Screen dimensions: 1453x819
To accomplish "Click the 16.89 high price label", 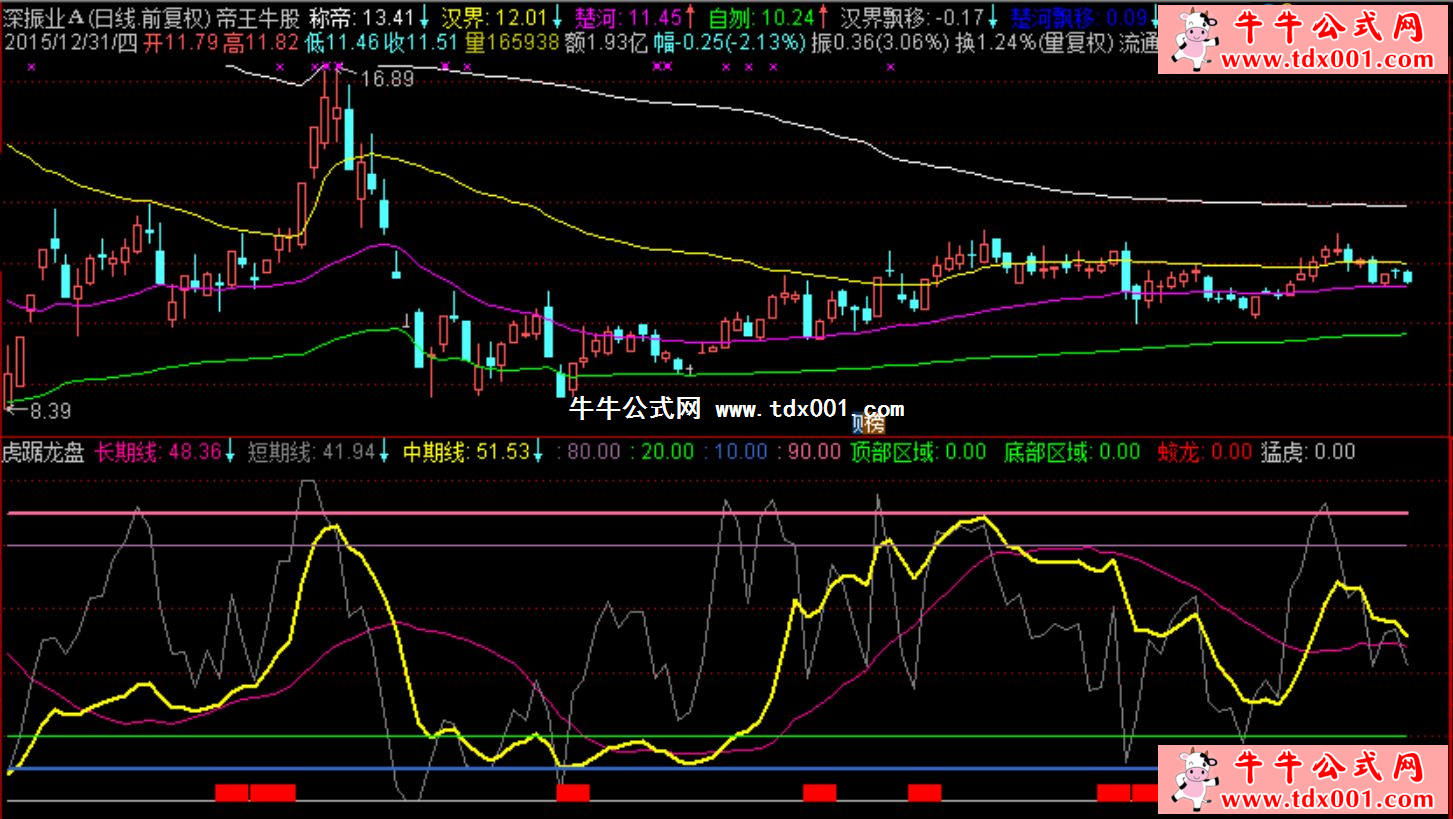I will coord(387,79).
